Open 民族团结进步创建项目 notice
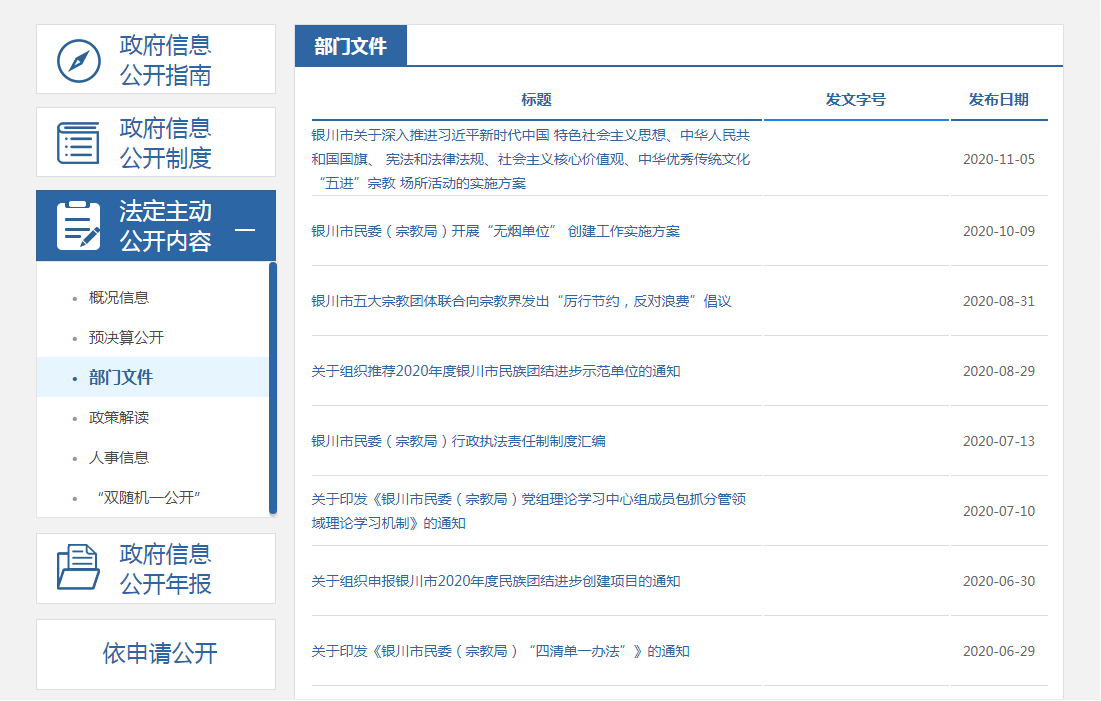This screenshot has height=701, width=1101. click(496, 581)
